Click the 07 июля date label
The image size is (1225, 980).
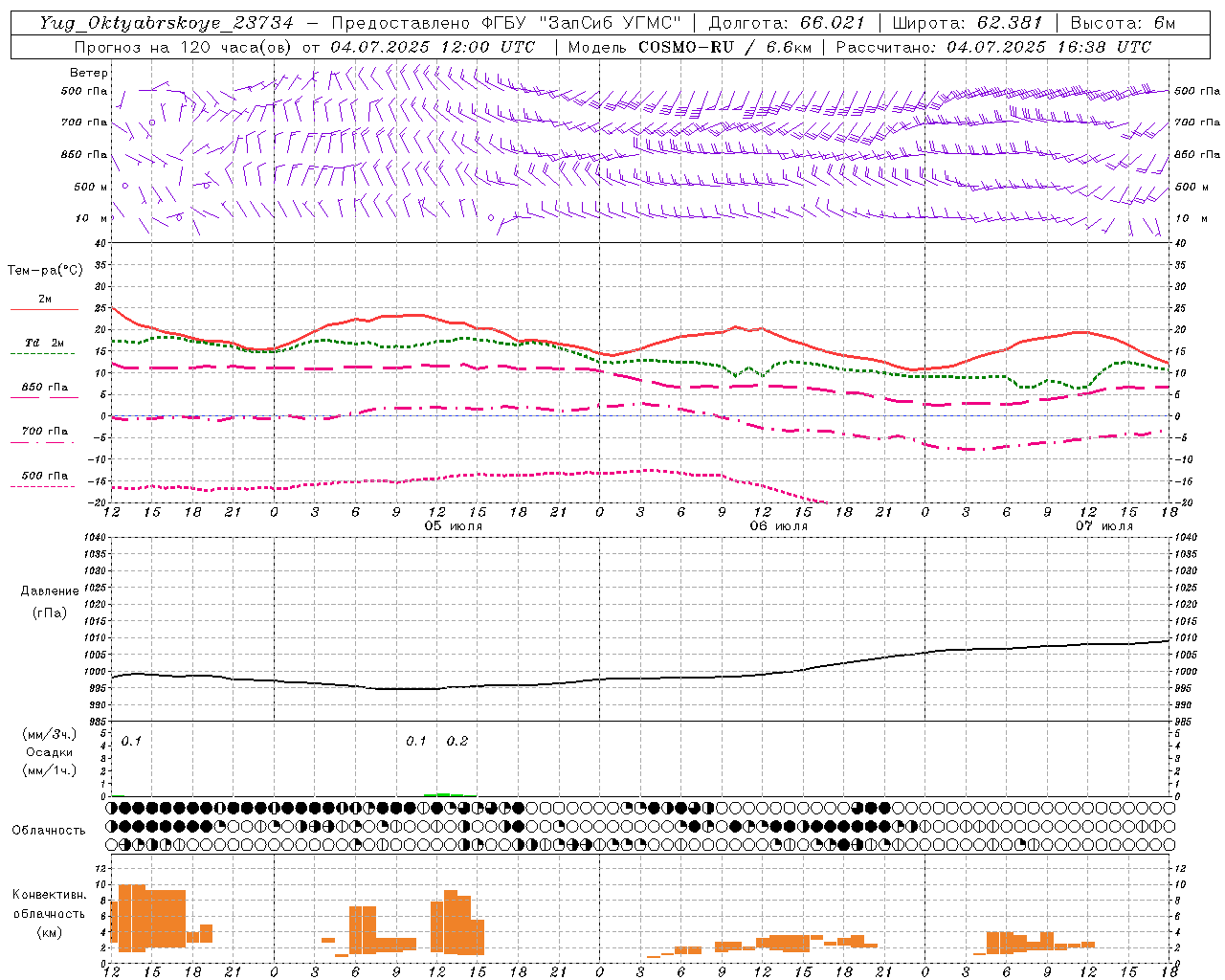[x=1103, y=526]
